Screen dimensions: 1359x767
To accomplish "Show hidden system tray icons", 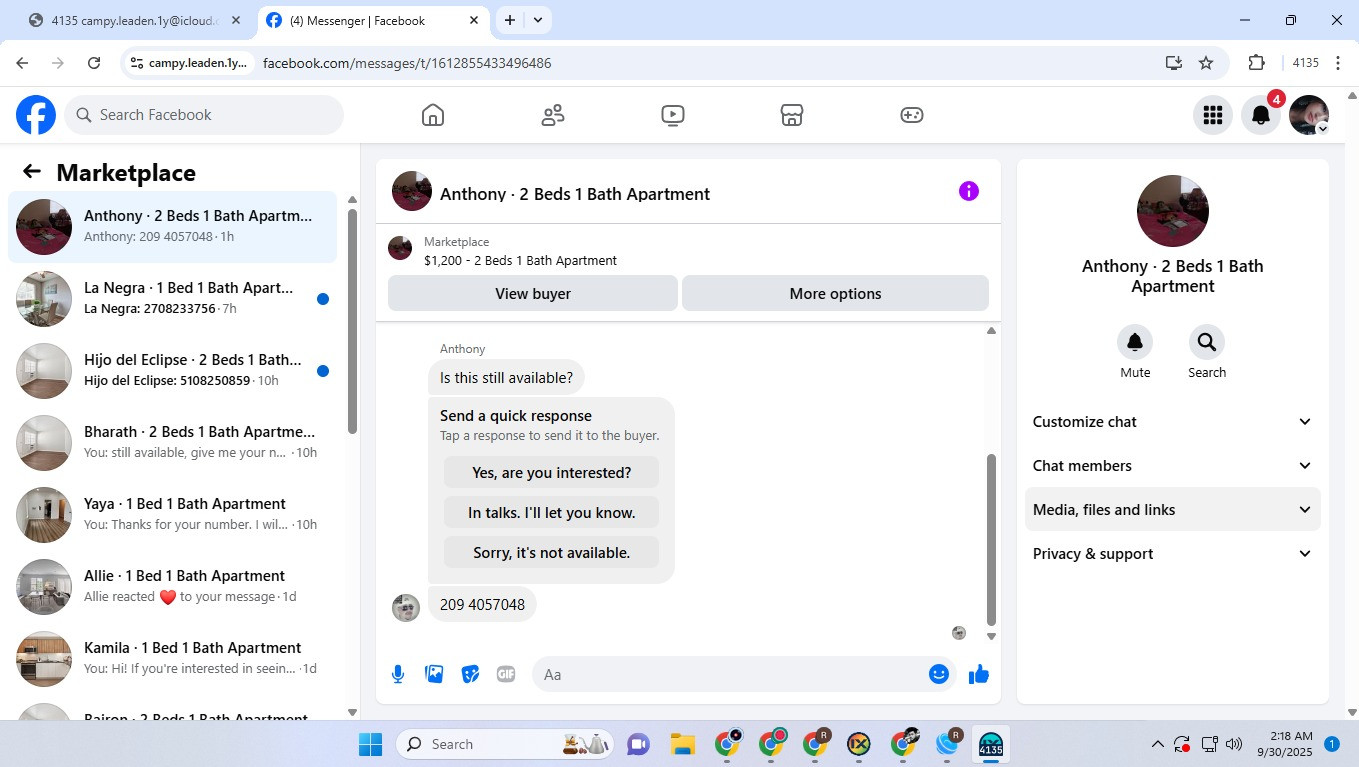I will point(1158,744).
